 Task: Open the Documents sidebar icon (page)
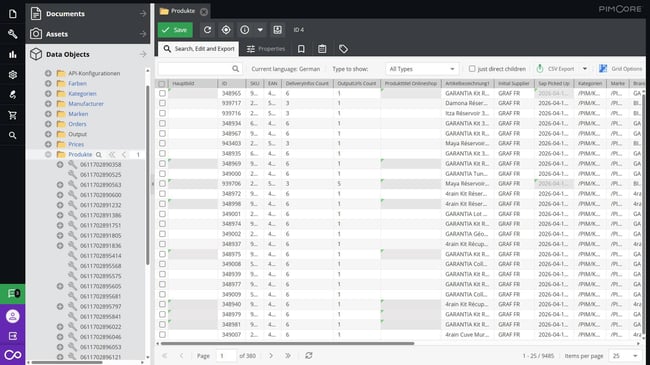[x=12, y=14]
